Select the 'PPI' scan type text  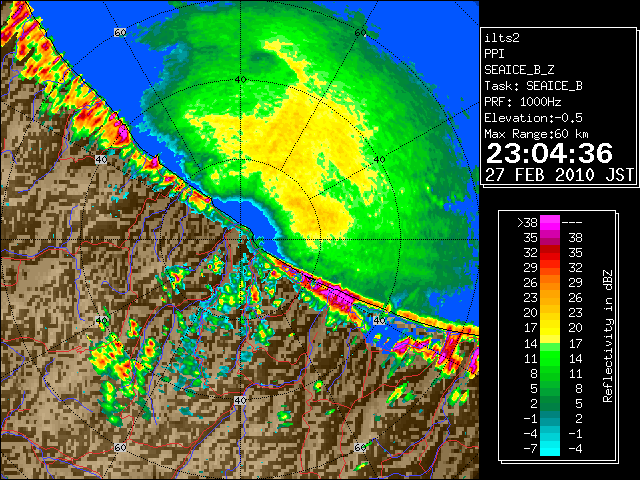[x=494, y=54]
